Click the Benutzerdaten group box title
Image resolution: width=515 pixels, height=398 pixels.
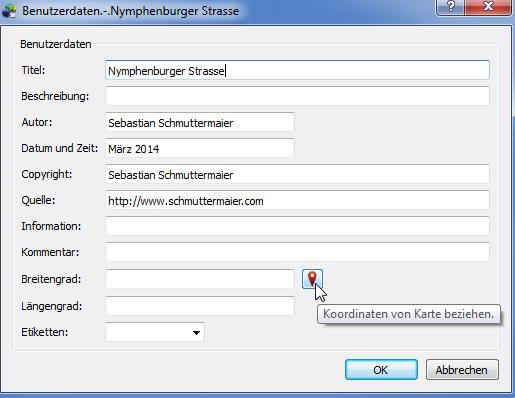(56, 44)
